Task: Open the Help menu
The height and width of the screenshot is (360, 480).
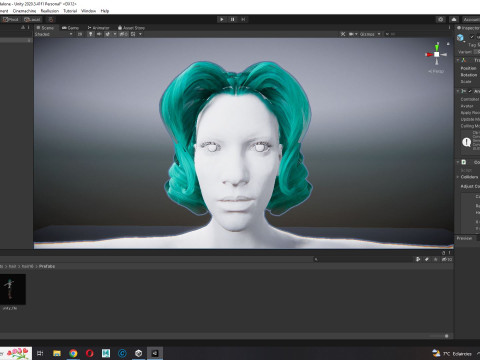Action: 105,11
